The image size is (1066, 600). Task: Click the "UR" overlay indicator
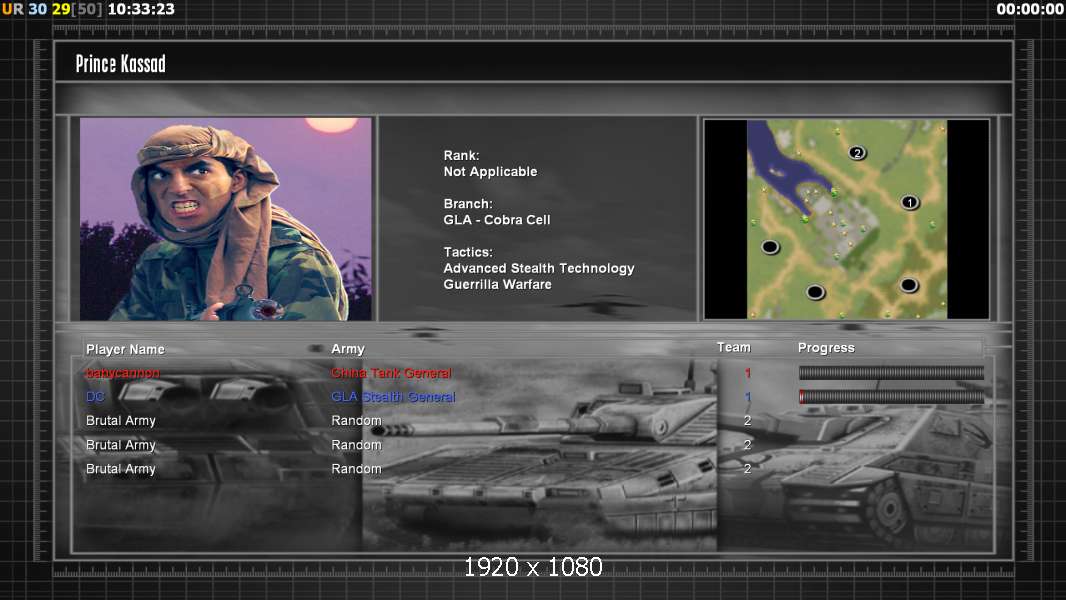[x=12, y=10]
